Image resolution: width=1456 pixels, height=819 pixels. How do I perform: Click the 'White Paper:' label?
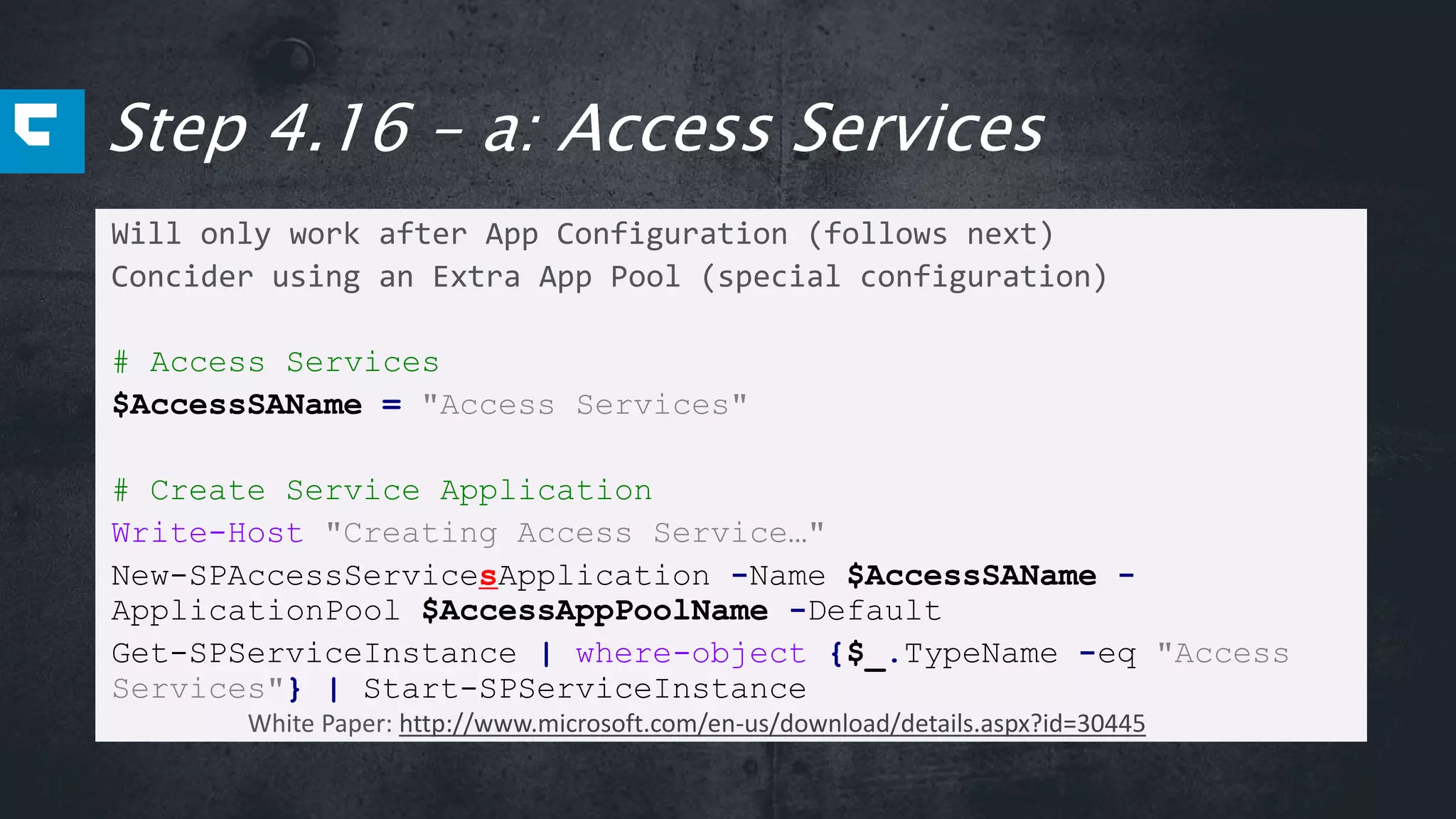click(320, 724)
